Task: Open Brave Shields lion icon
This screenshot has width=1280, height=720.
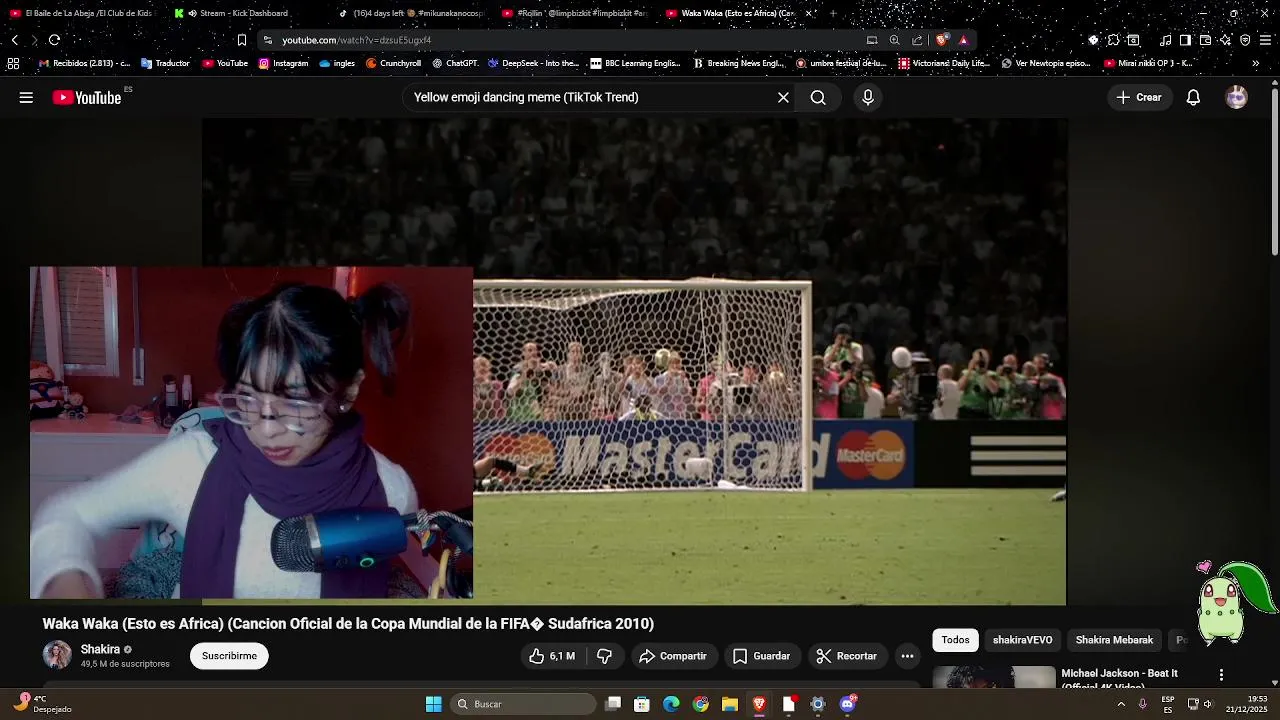Action: [941, 40]
